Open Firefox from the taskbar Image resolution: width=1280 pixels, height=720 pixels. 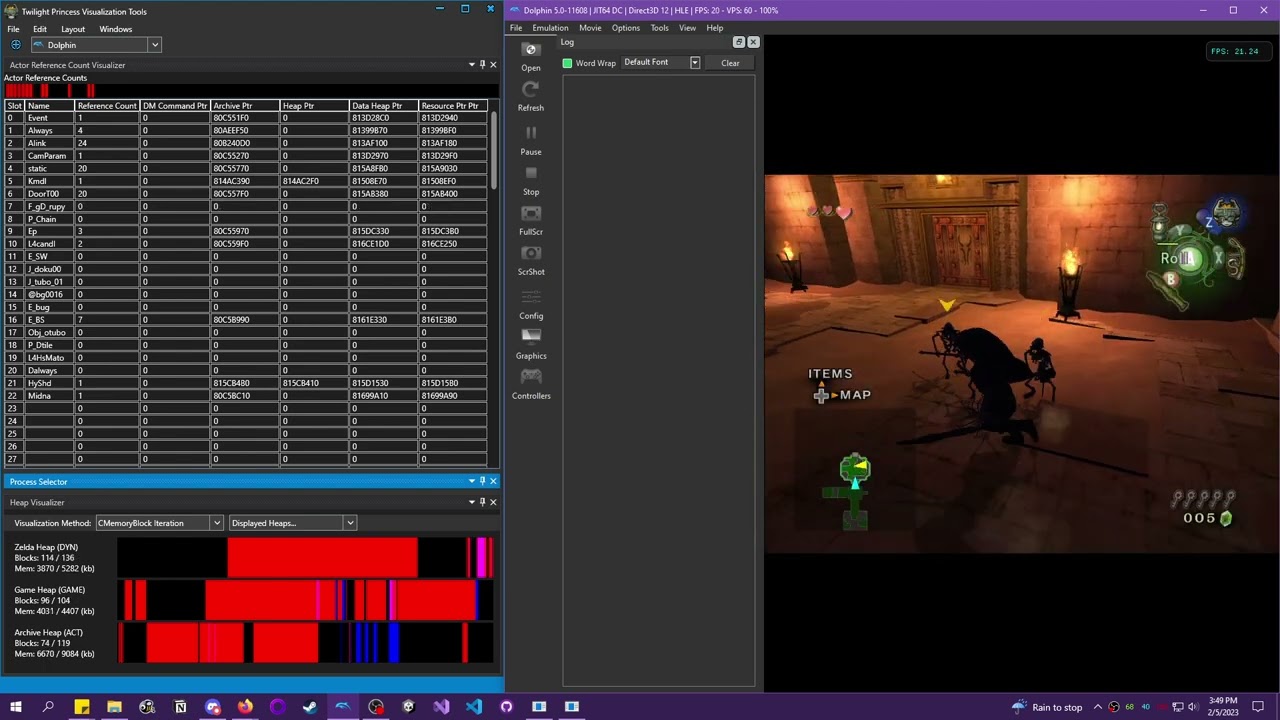(x=245, y=707)
